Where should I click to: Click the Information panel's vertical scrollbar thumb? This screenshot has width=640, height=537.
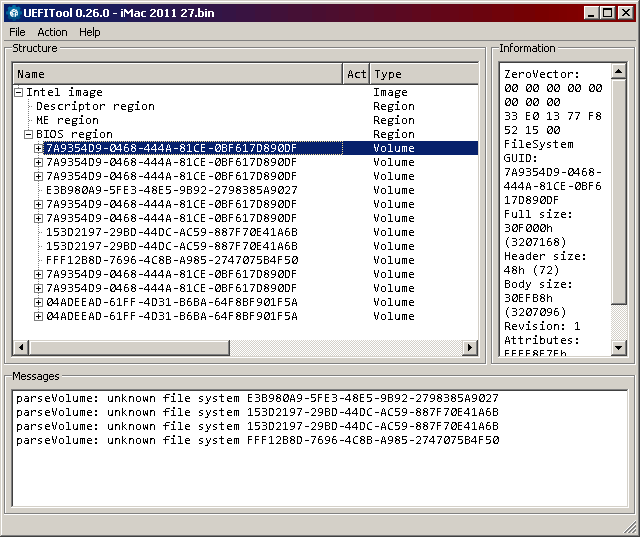point(619,191)
